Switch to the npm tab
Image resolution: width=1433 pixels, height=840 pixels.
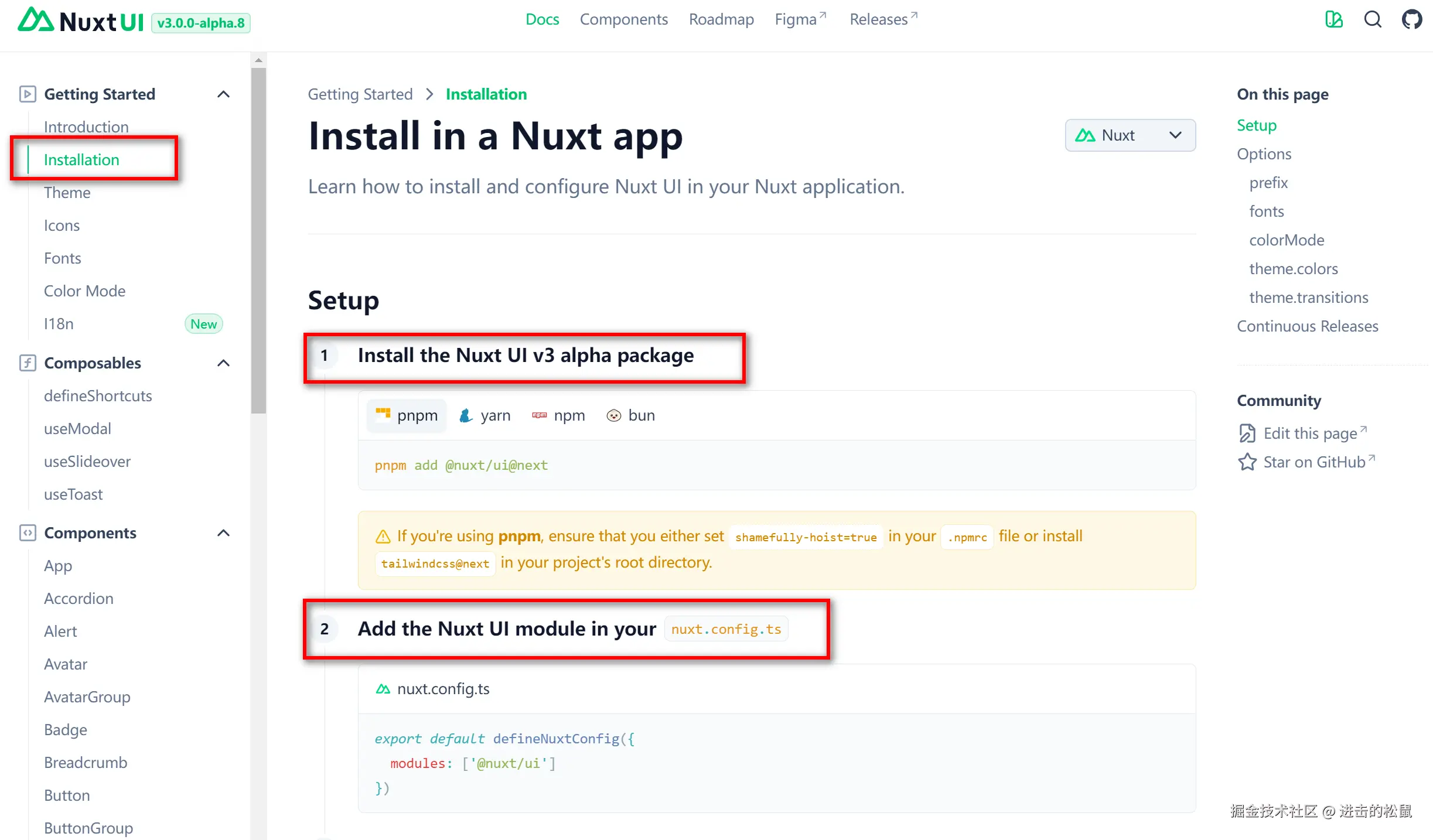point(558,415)
